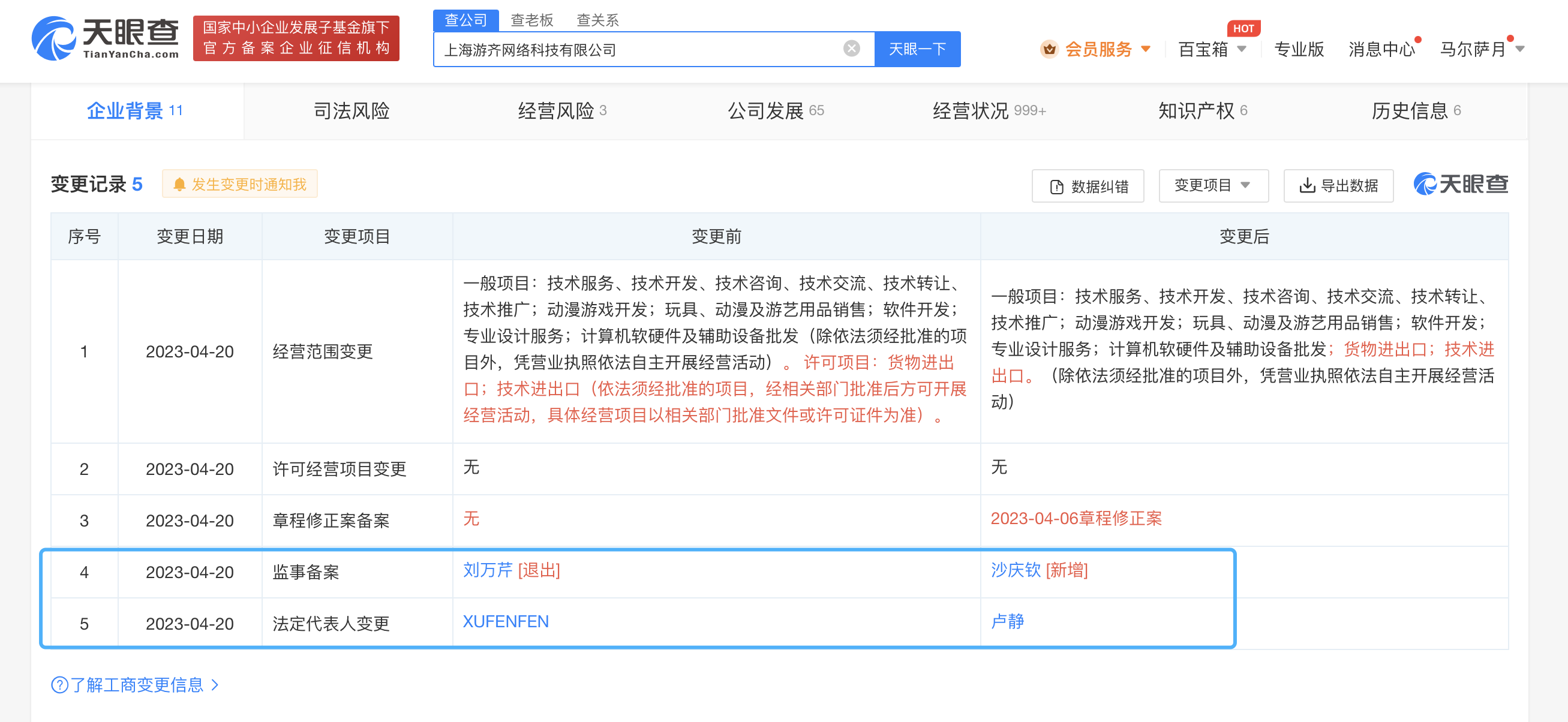Click the 发生变更时通知我 notification button

pyautogui.click(x=240, y=184)
